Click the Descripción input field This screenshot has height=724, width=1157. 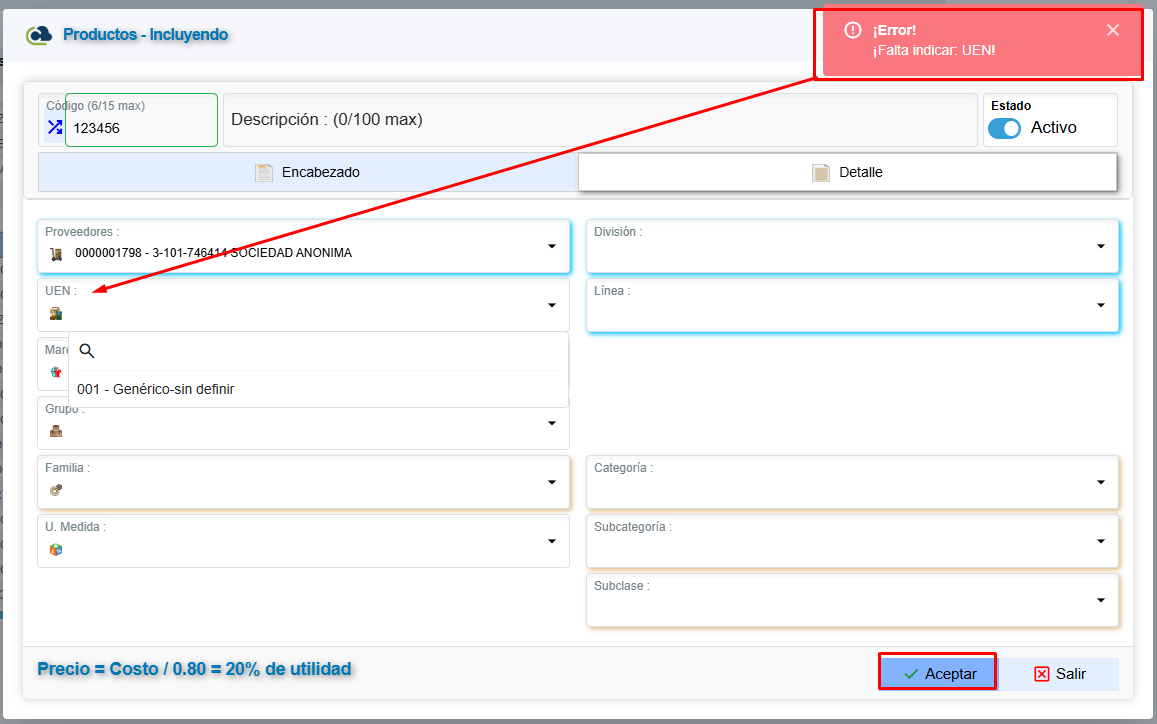tap(600, 120)
